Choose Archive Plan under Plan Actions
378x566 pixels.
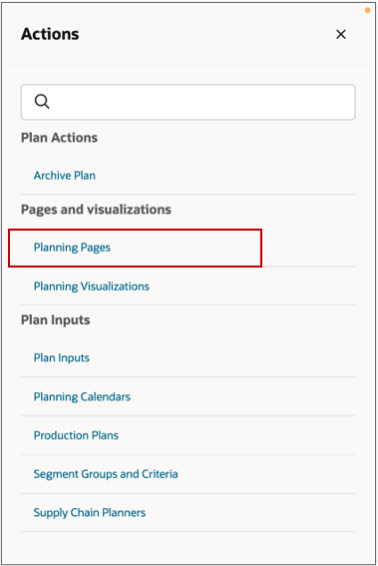65,175
